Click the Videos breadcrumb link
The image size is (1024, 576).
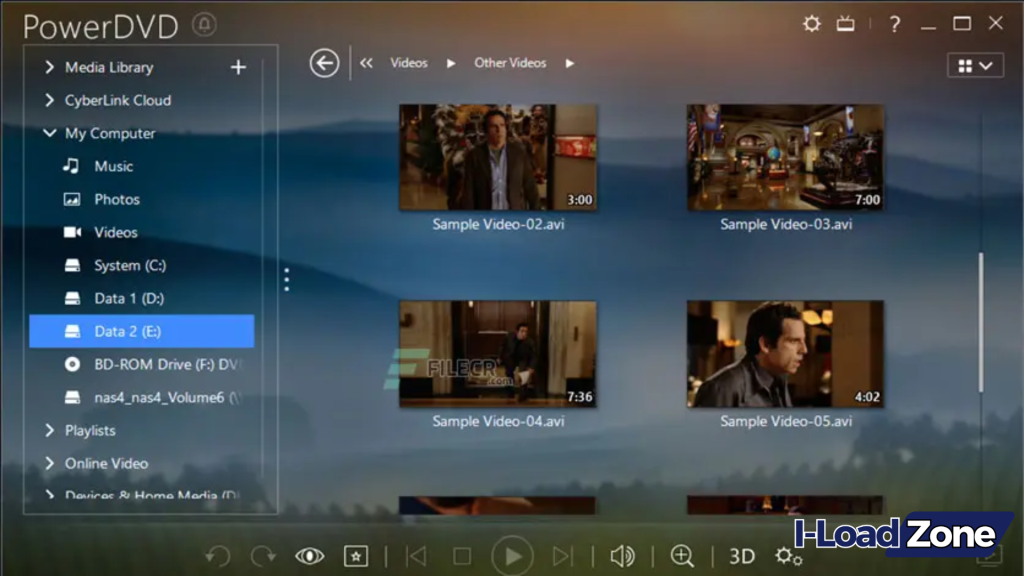tap(408, 63)
